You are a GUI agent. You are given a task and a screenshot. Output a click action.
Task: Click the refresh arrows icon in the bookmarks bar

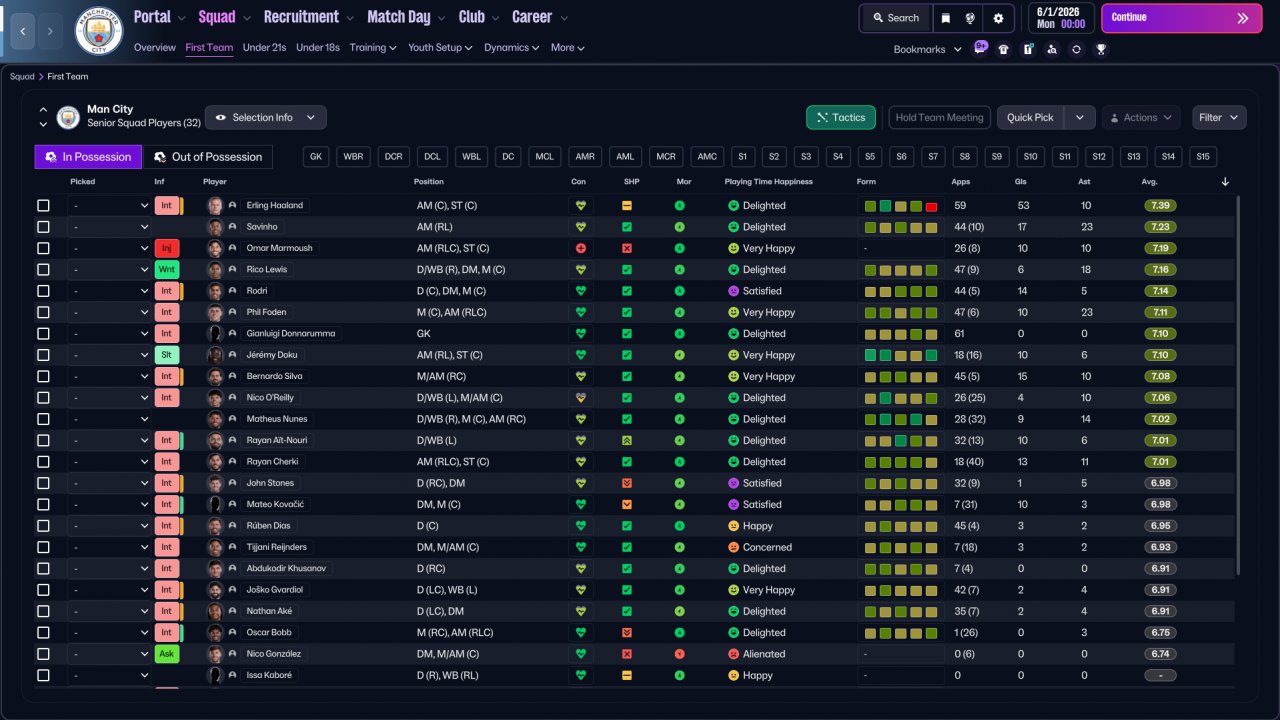[1076, 49]
